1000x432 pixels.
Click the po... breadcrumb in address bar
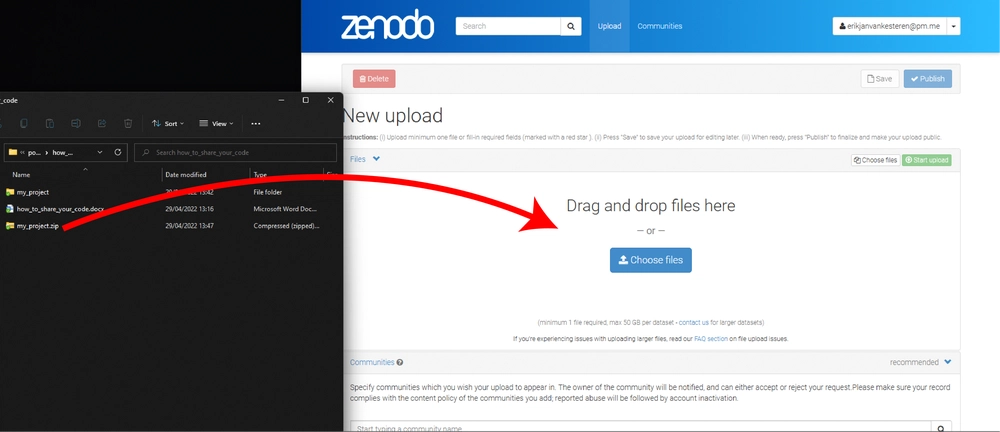coord(34,153)
